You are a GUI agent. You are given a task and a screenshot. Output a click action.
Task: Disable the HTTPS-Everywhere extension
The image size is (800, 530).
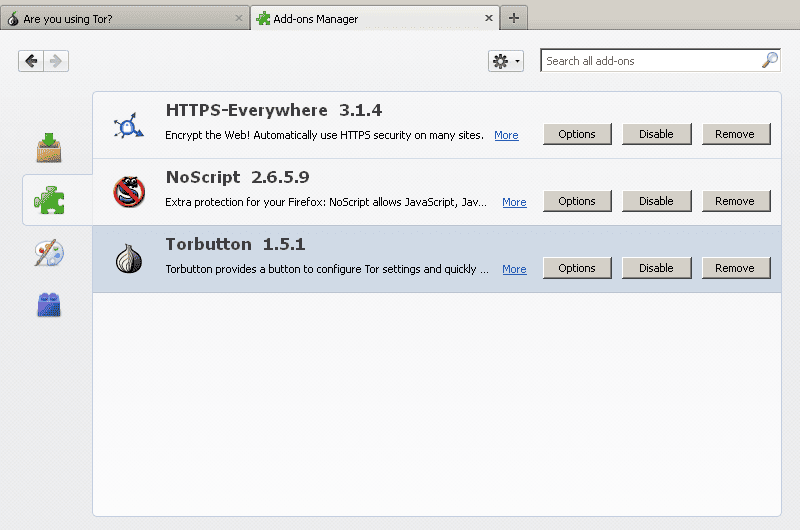656,134
